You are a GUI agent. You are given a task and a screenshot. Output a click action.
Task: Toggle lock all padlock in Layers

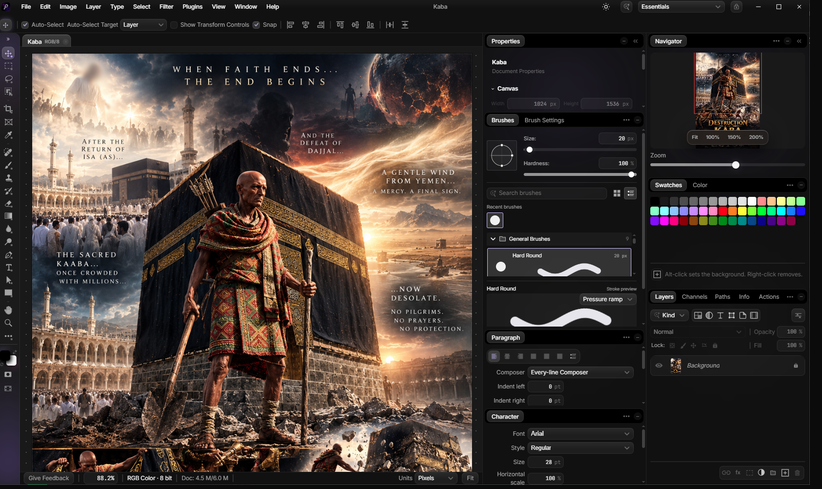coord(715,346)
